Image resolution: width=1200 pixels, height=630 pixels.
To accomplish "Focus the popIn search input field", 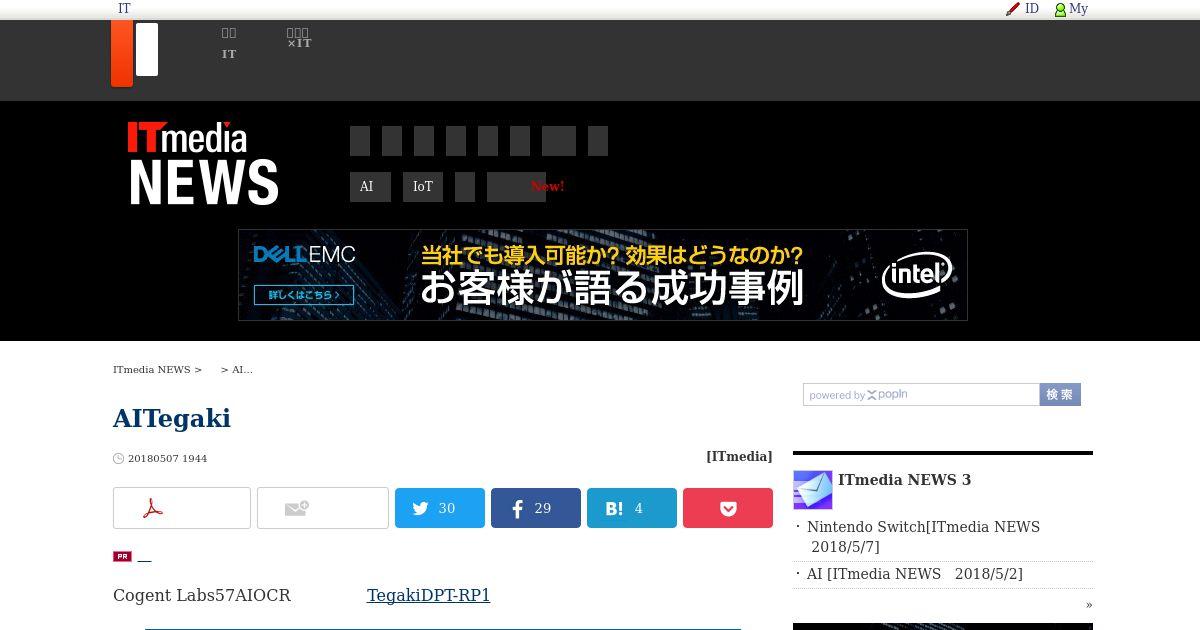I will (921, 395).
